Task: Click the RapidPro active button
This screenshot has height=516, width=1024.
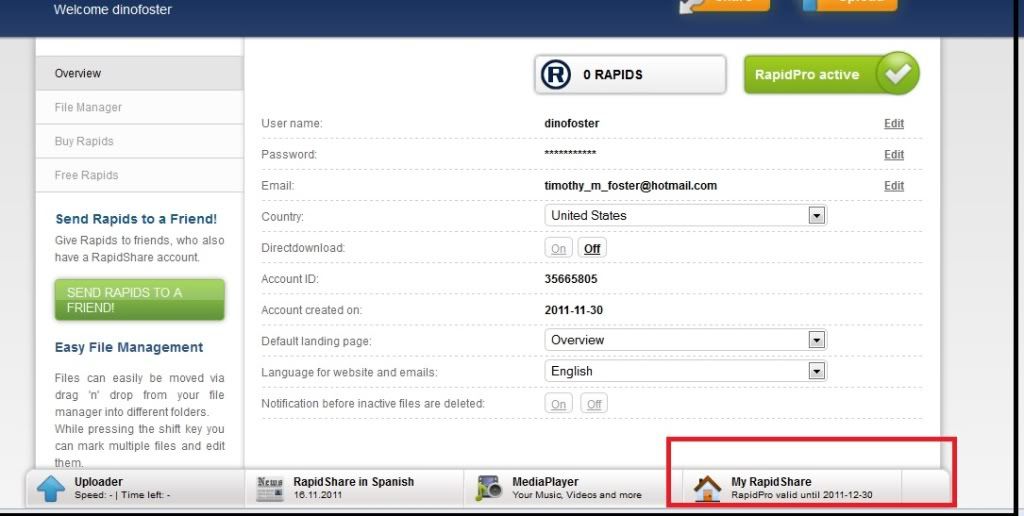Action: (831, 74)
